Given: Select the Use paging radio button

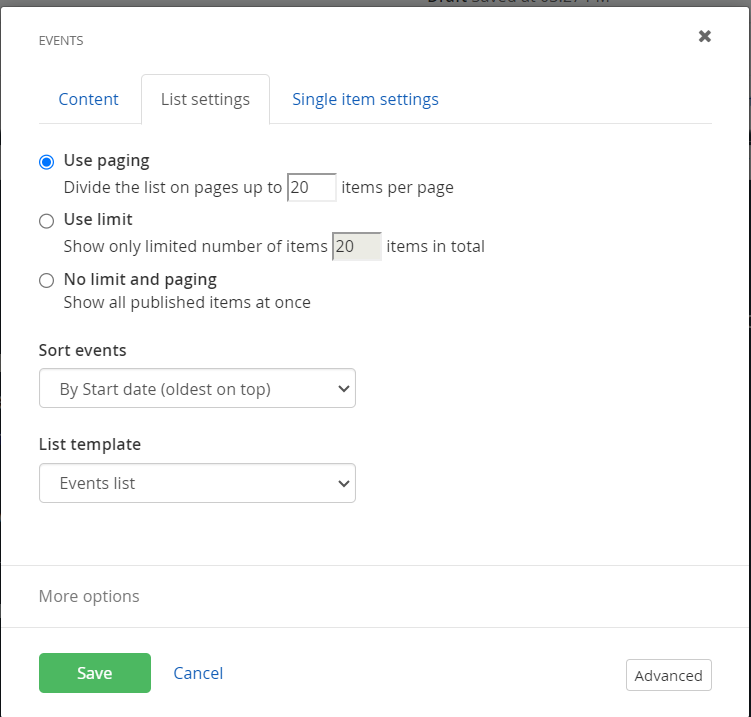Looking at the screenshot, I should click(46, 162).
